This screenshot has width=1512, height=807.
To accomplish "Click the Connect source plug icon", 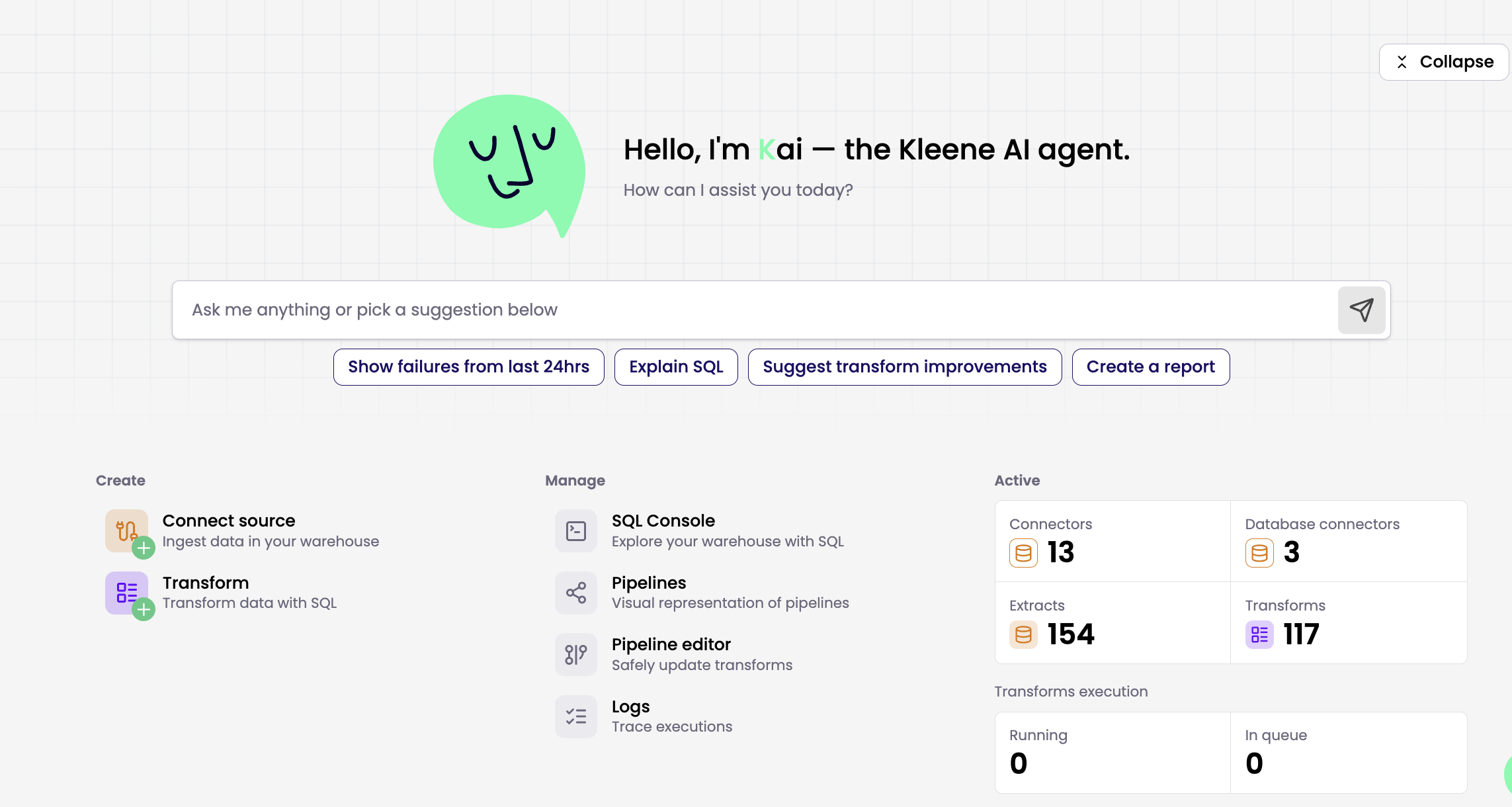I will pyautogui.click(x=127, y=531).
